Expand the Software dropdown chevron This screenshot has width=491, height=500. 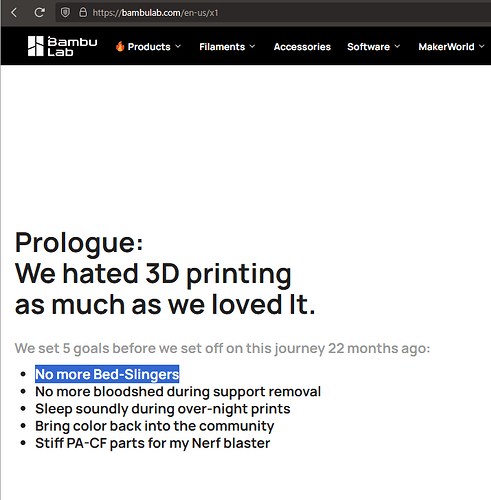397,46
